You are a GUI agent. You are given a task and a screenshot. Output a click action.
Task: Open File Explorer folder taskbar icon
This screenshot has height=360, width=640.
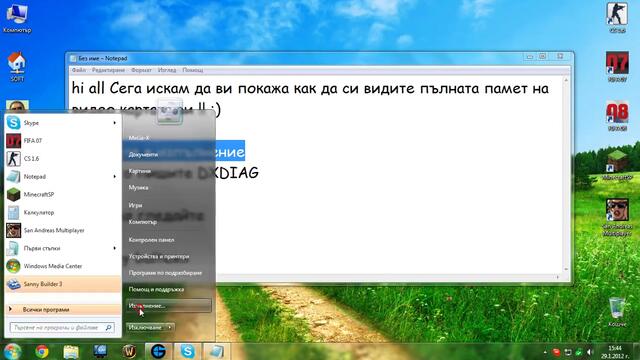[x=71, y=351]
